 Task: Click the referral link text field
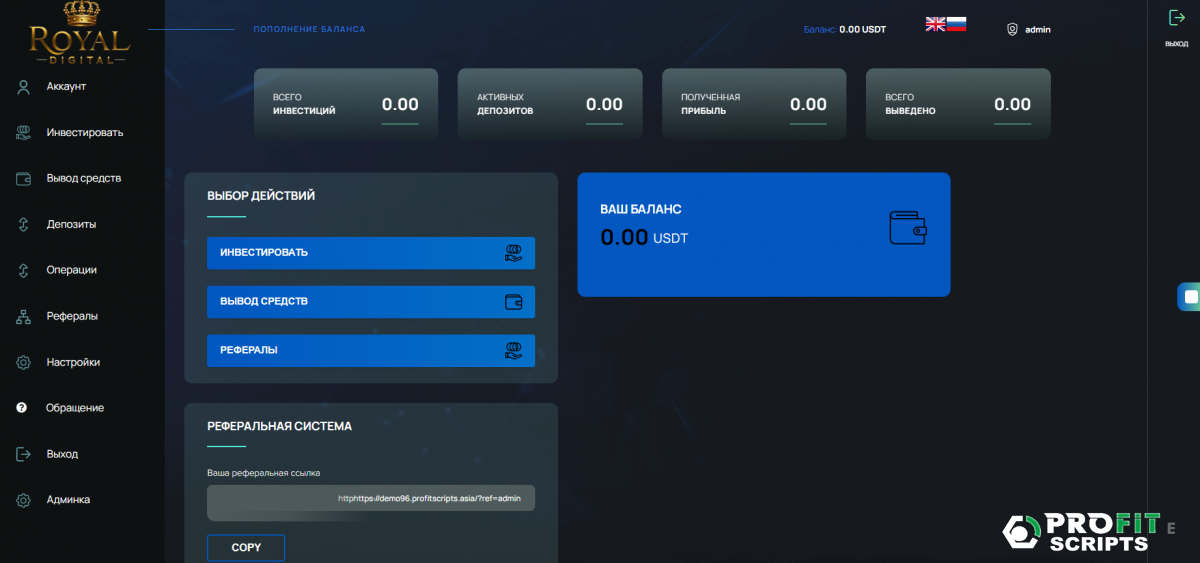371,498
